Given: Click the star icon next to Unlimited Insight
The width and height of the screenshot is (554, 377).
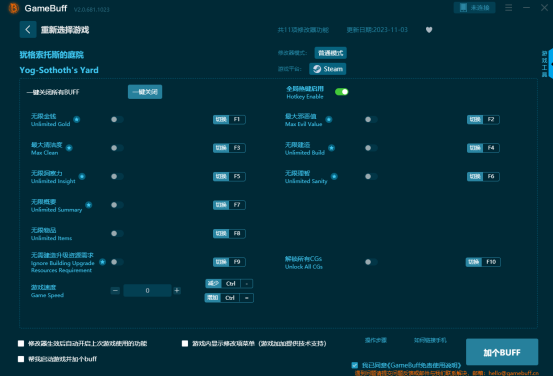Looking at the screenshot, I should coord(82,176).
